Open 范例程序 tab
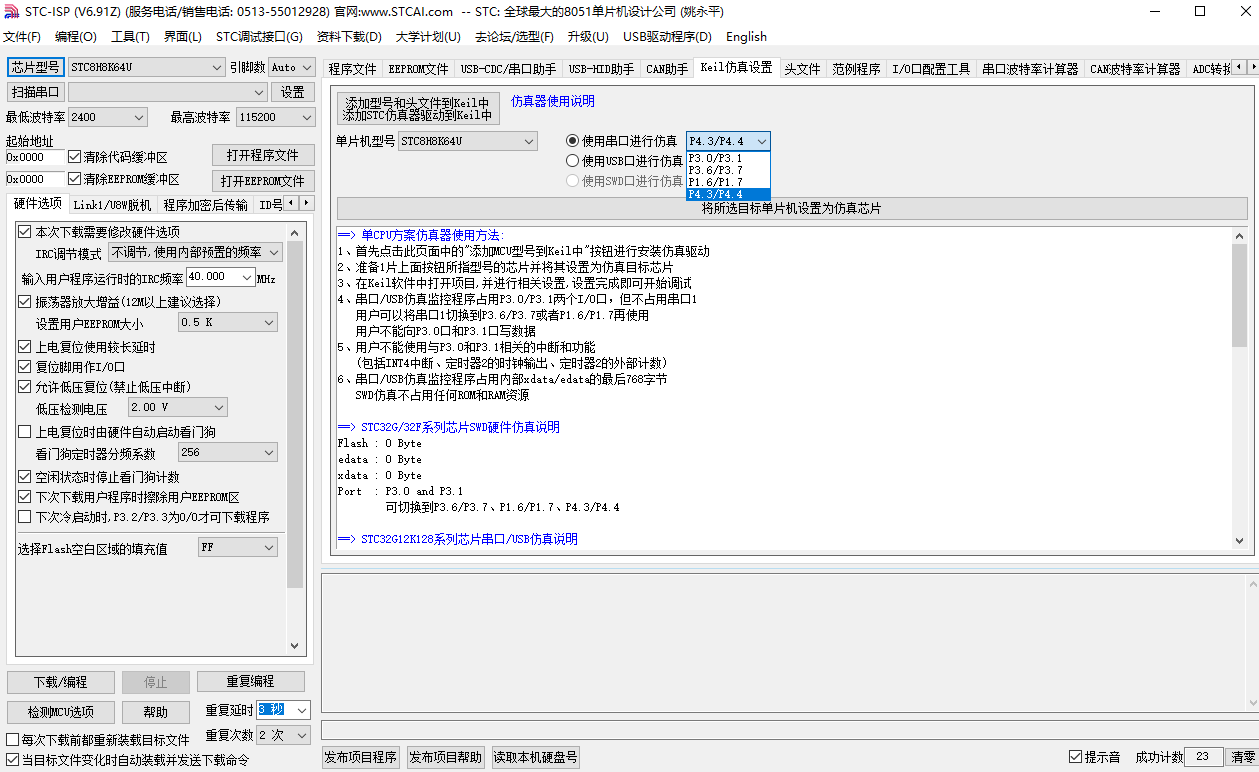 (x=856, y=69)
